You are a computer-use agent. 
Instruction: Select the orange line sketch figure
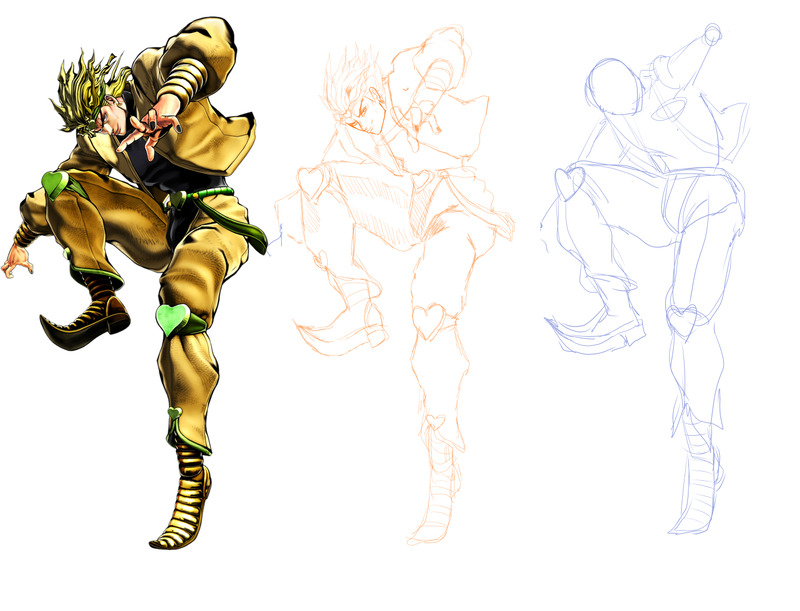(x=394, y=286)
